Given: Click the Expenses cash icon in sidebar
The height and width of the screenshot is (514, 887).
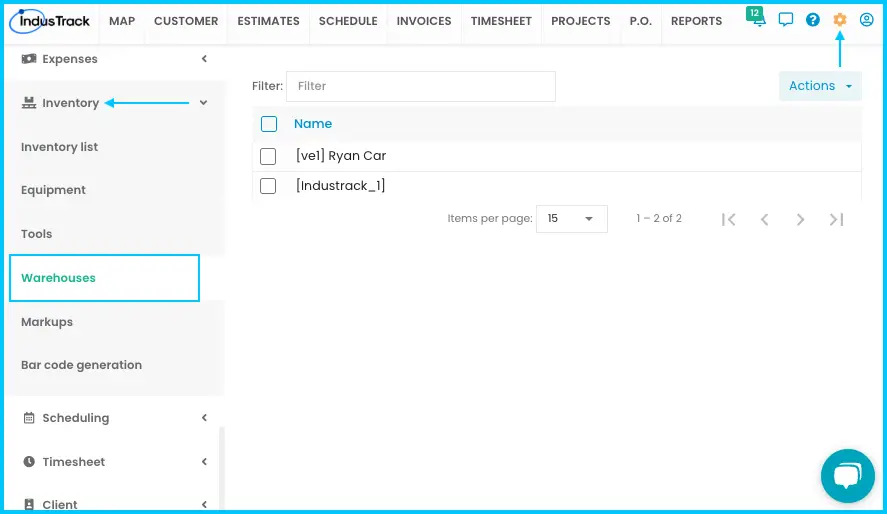Looking at the screenshot, I should pyautogui.click(x=29, y=59).
